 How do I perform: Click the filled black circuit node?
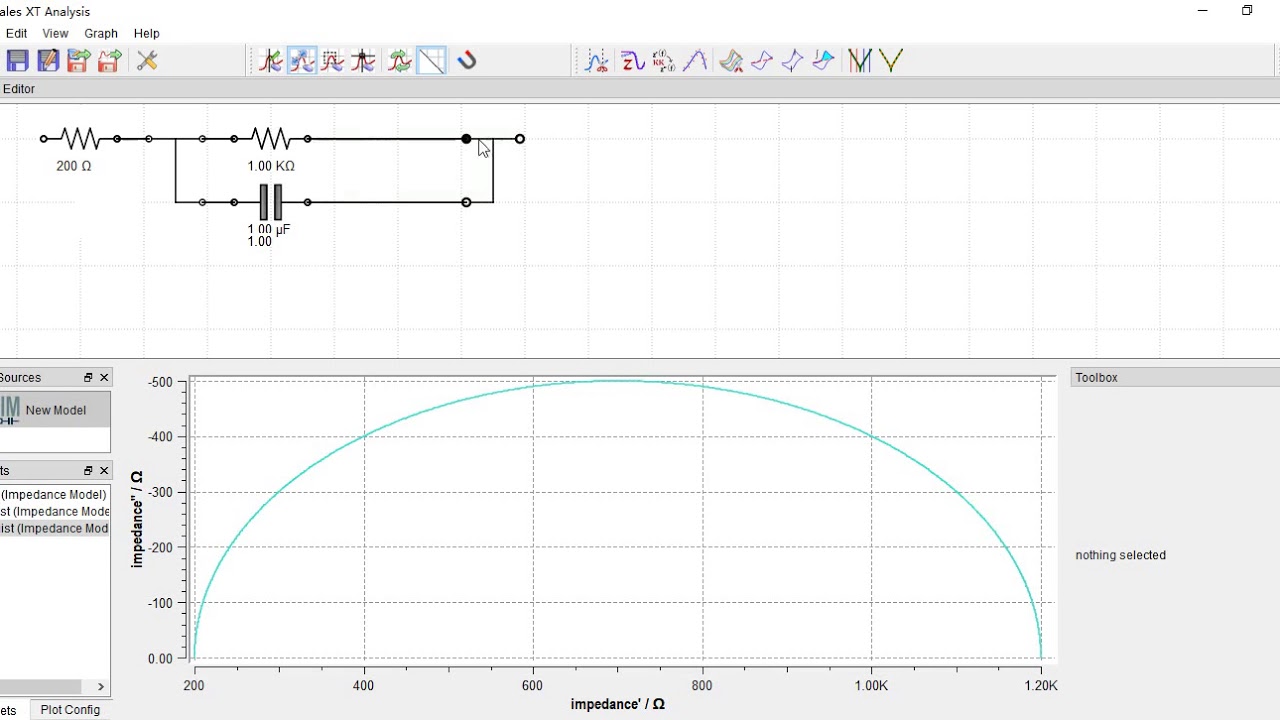point(466,139)
